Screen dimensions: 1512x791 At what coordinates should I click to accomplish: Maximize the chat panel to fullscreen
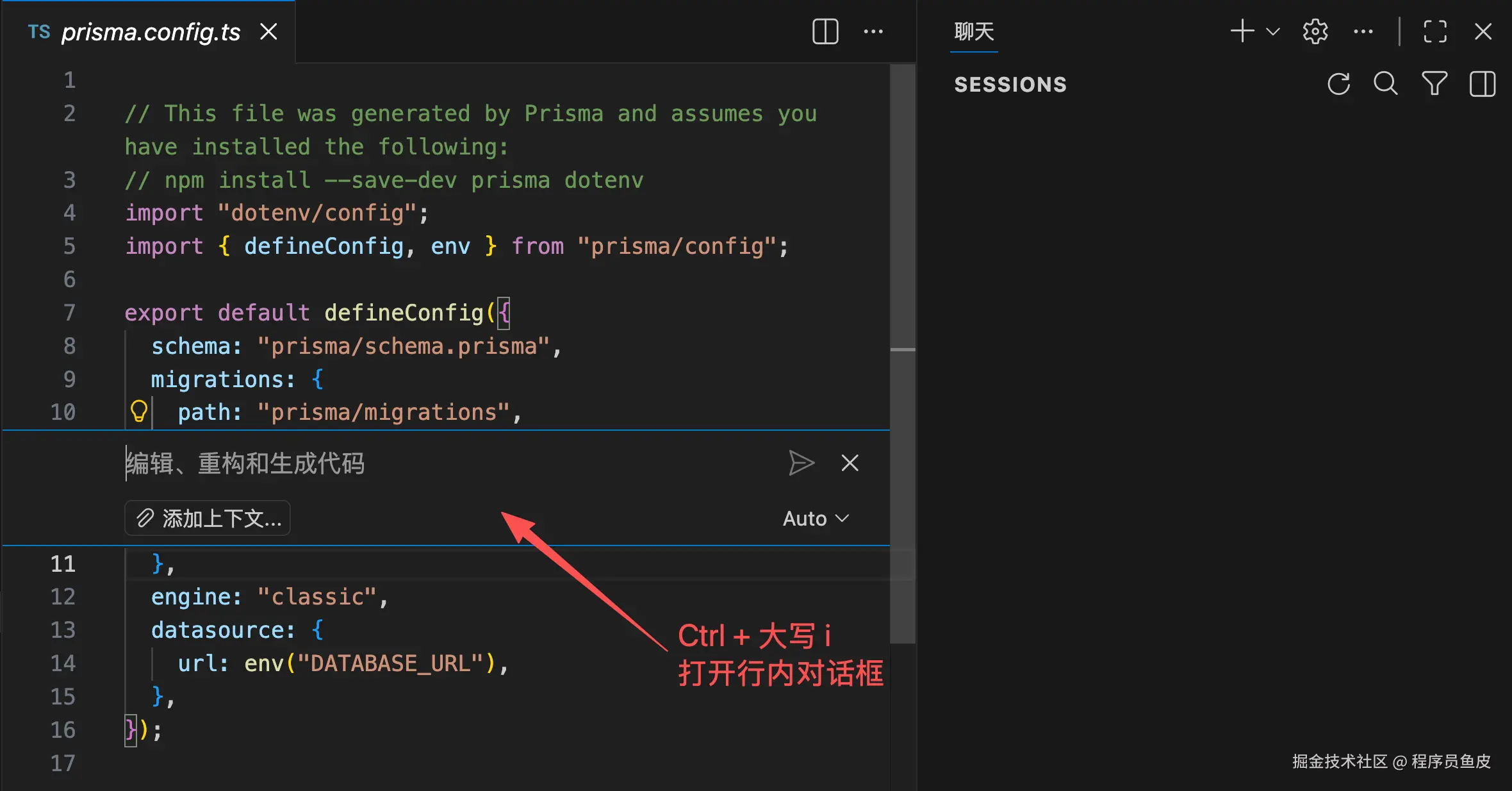pyautogui.click(x=1435, y=31)
